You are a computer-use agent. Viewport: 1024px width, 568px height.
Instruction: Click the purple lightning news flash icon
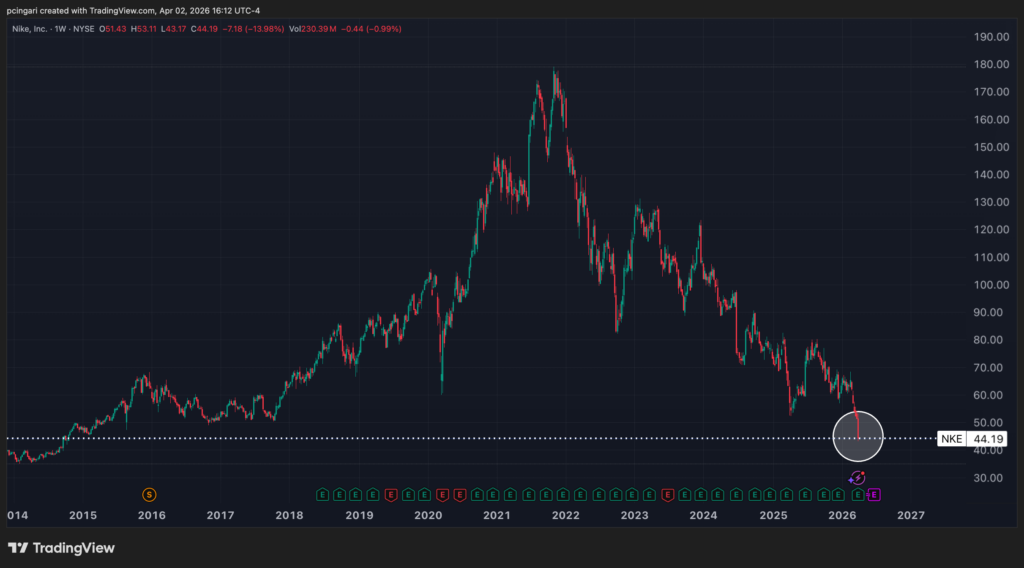point(857,479)
